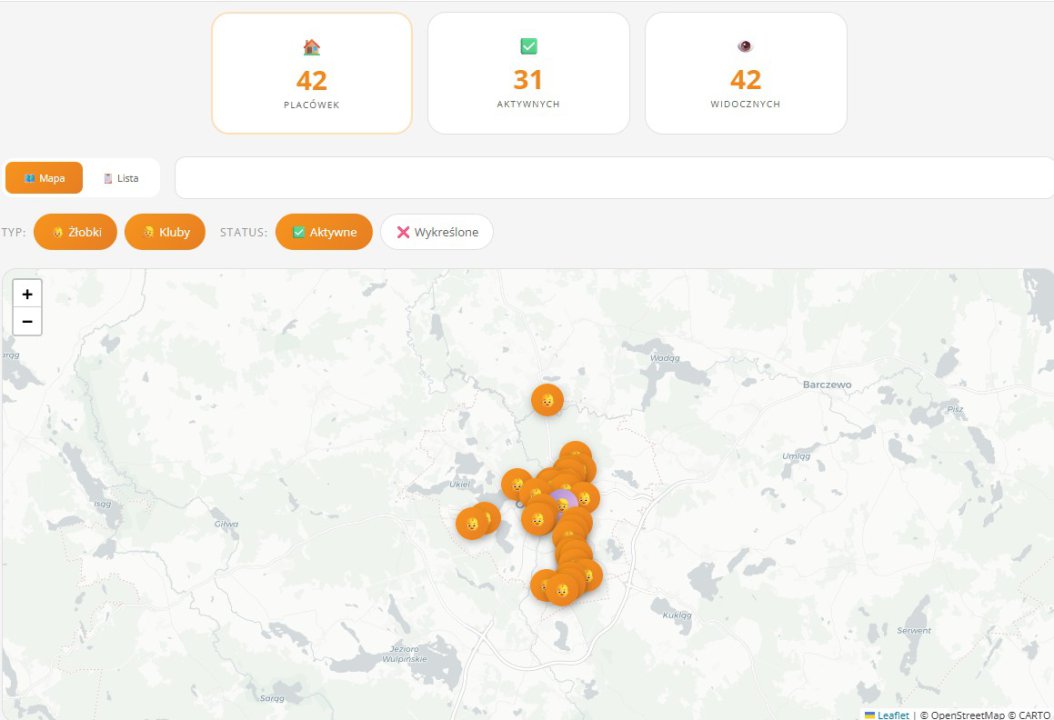Switch to the Mapa view tab

pos(44,178)
